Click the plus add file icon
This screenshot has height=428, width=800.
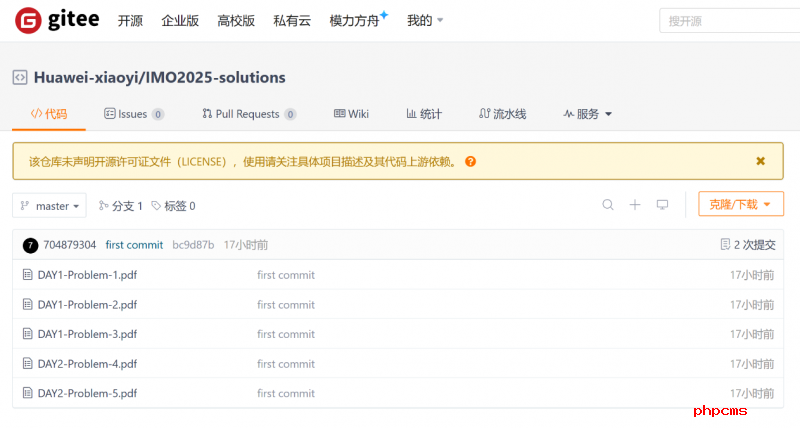pyautogui.click(x=635, y=205)
